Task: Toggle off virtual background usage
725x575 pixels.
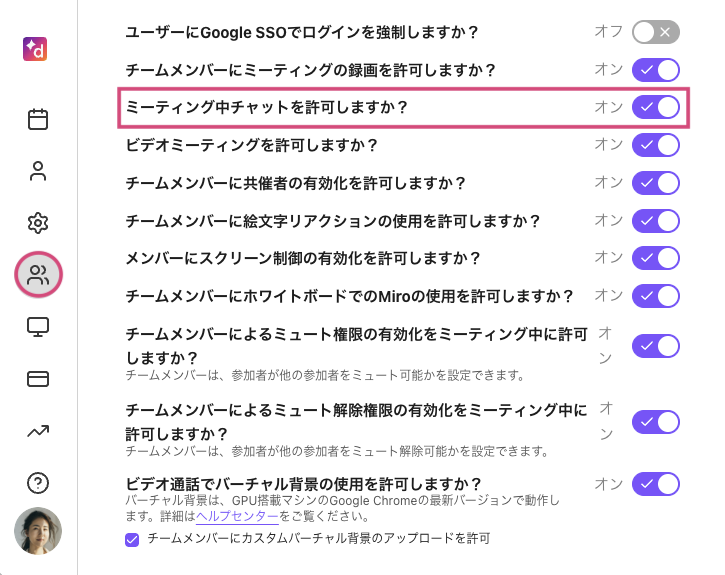Action: point(656,485)
